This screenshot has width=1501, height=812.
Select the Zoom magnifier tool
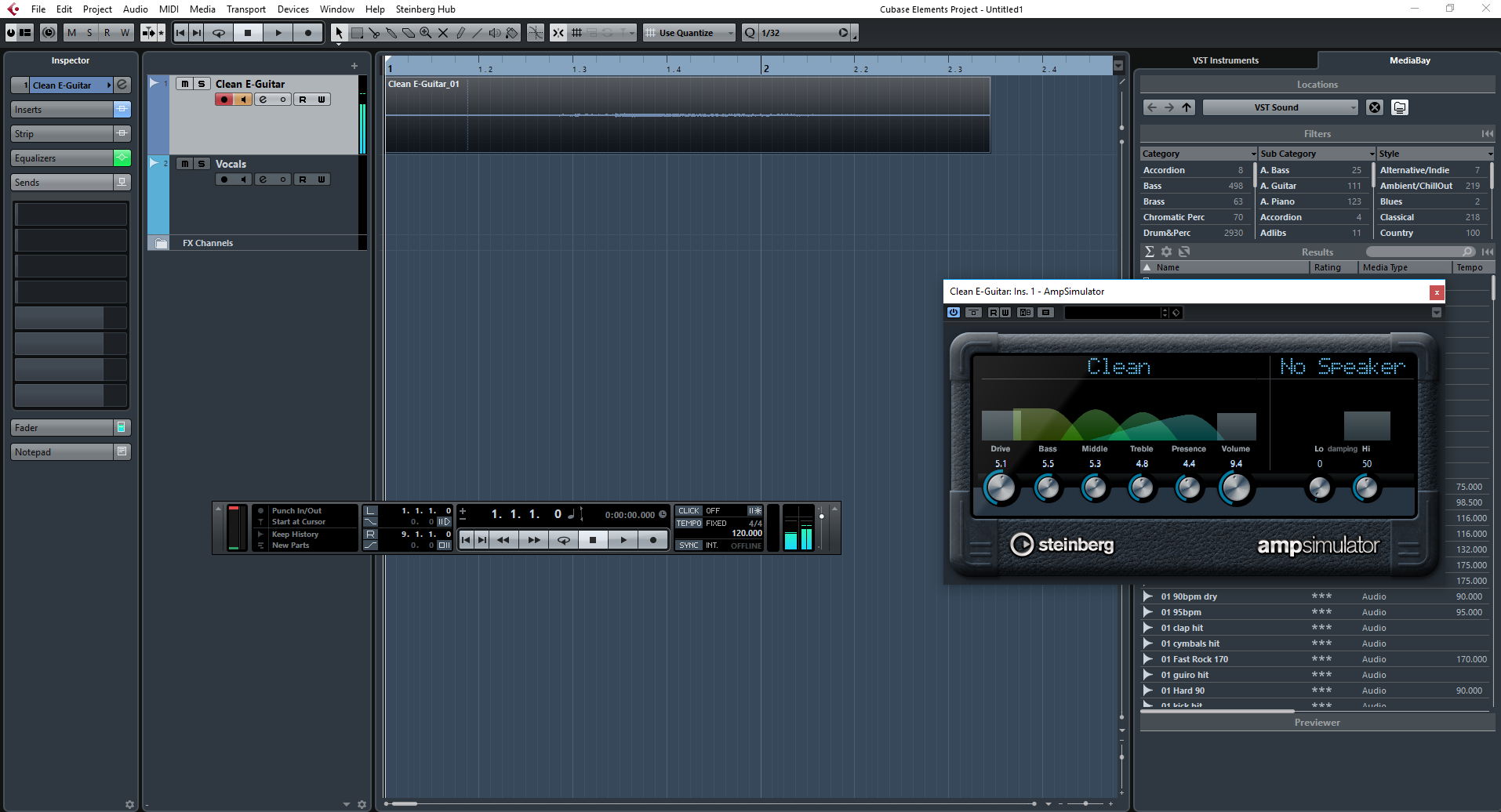click(426, 33)
